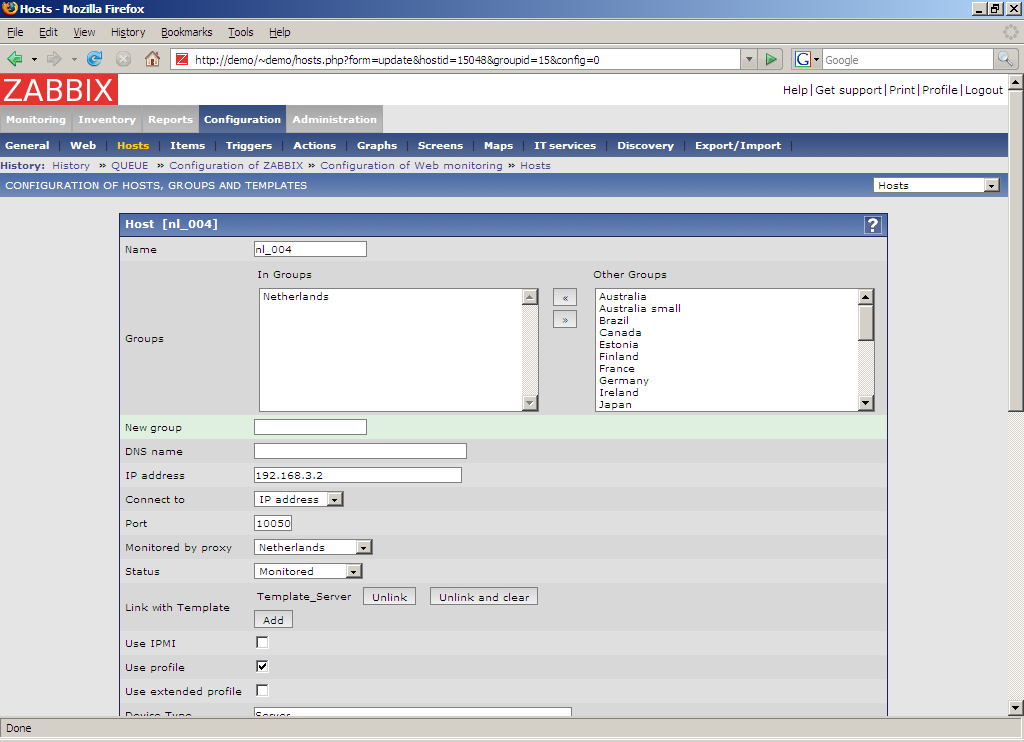Switch to the Reports tab
1024x742 pixels.
click(x=170, y=120)
